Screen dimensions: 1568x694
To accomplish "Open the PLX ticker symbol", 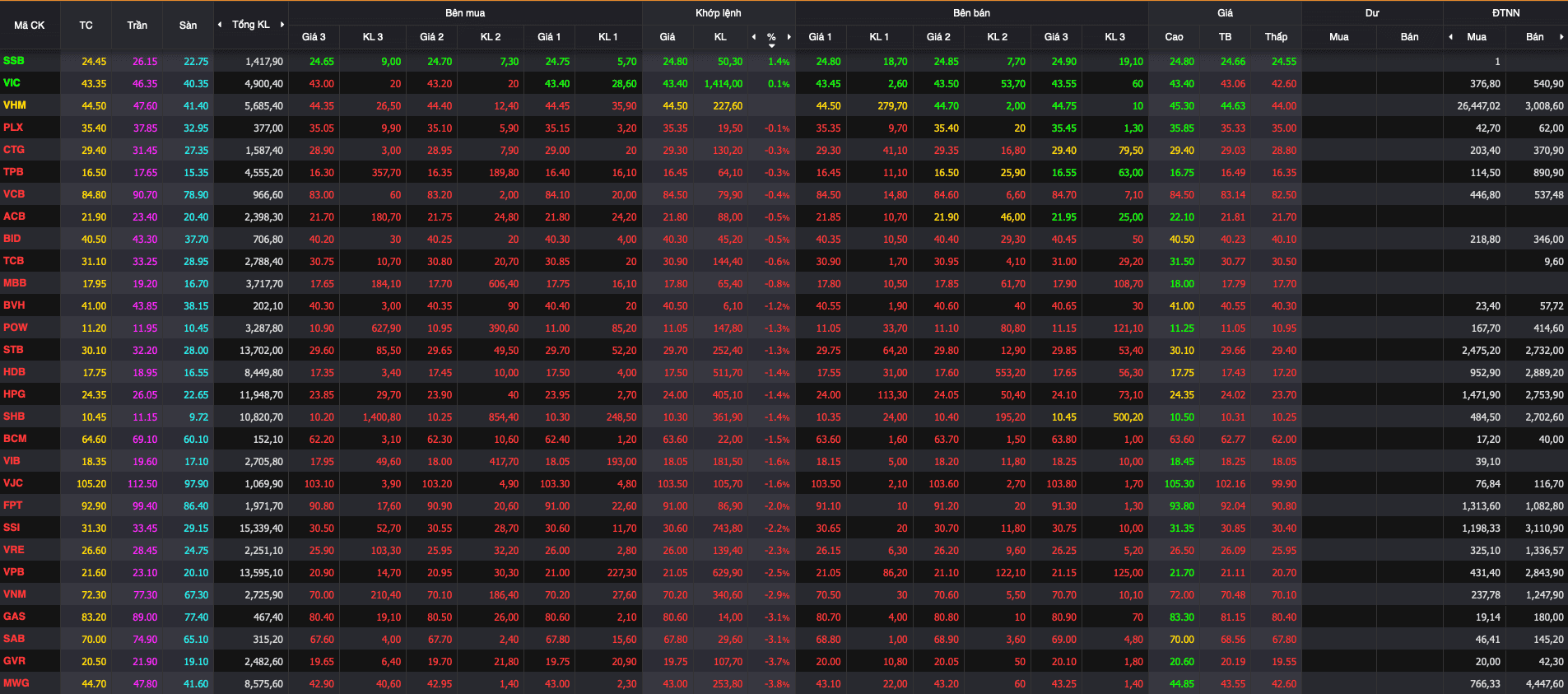I will tap(13, 128).
